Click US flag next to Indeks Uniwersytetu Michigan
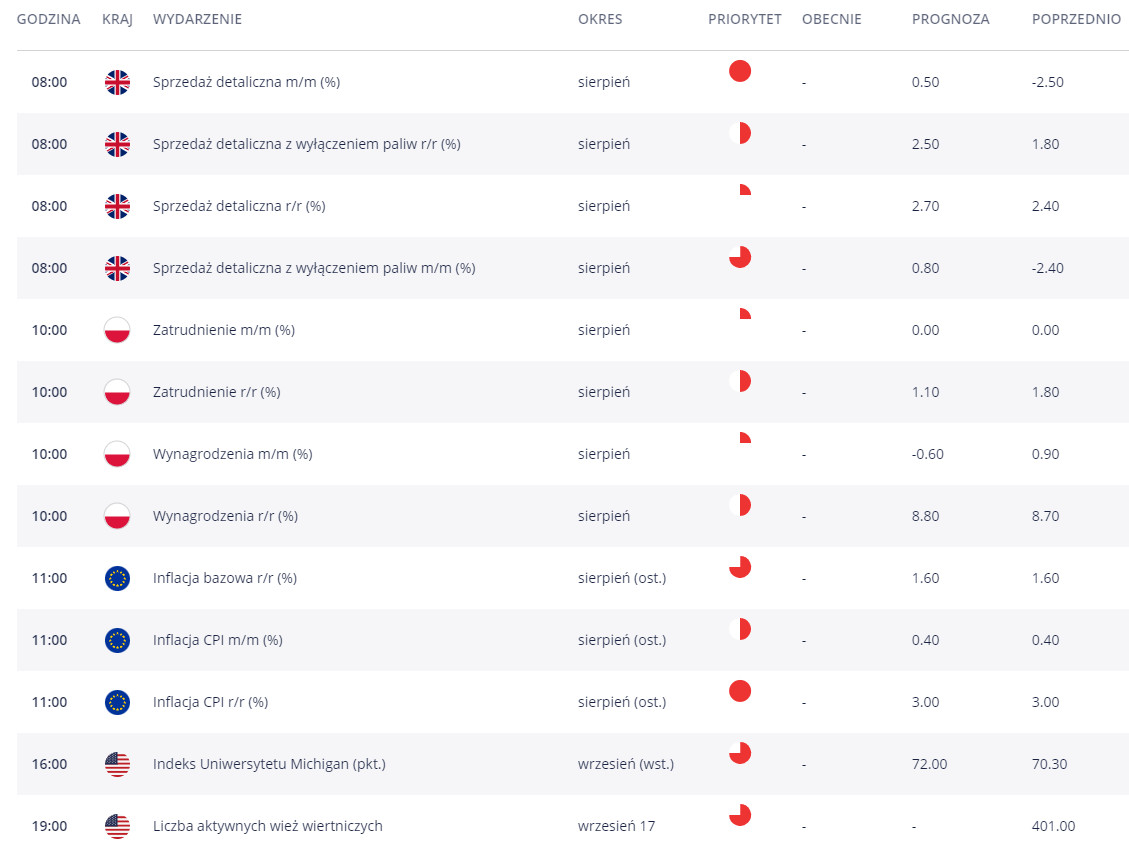Image resolution: width=1129 pixels, height=851 pixels. (117, 764)
